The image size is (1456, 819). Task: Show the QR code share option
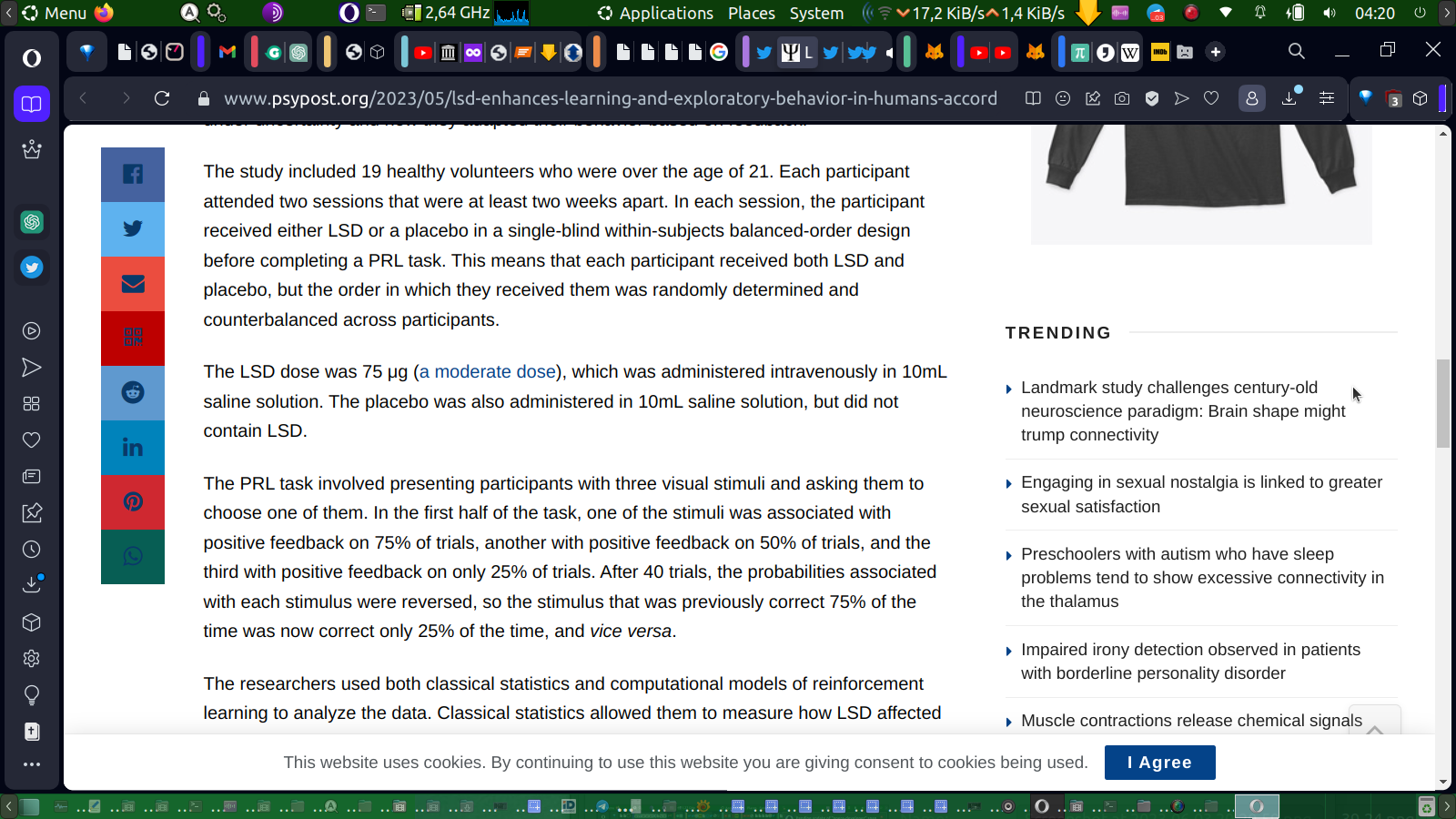pos(133,339)
